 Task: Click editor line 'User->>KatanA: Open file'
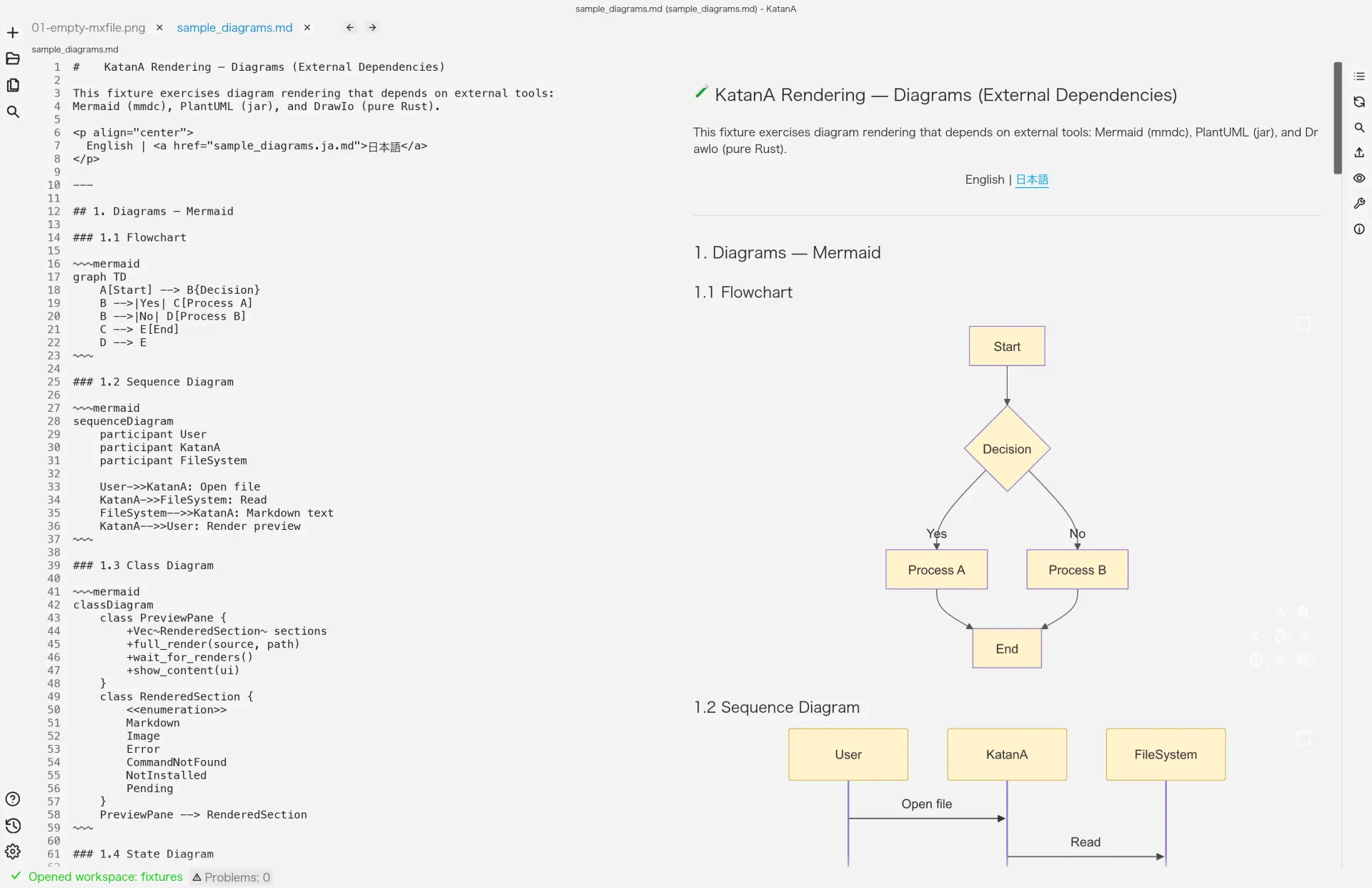[179, 487]
